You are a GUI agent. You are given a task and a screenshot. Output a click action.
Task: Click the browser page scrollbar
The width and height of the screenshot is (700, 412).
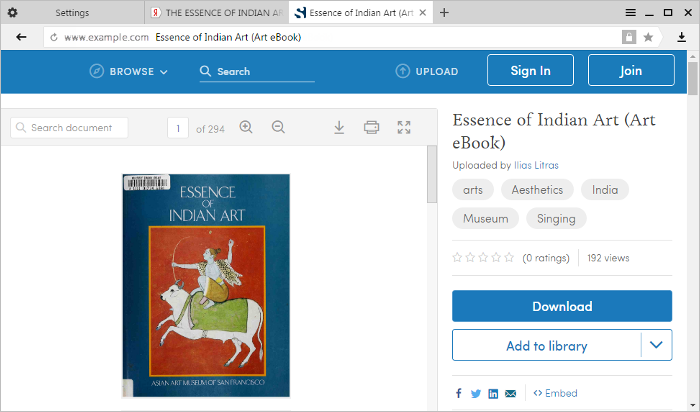point(692,78)
